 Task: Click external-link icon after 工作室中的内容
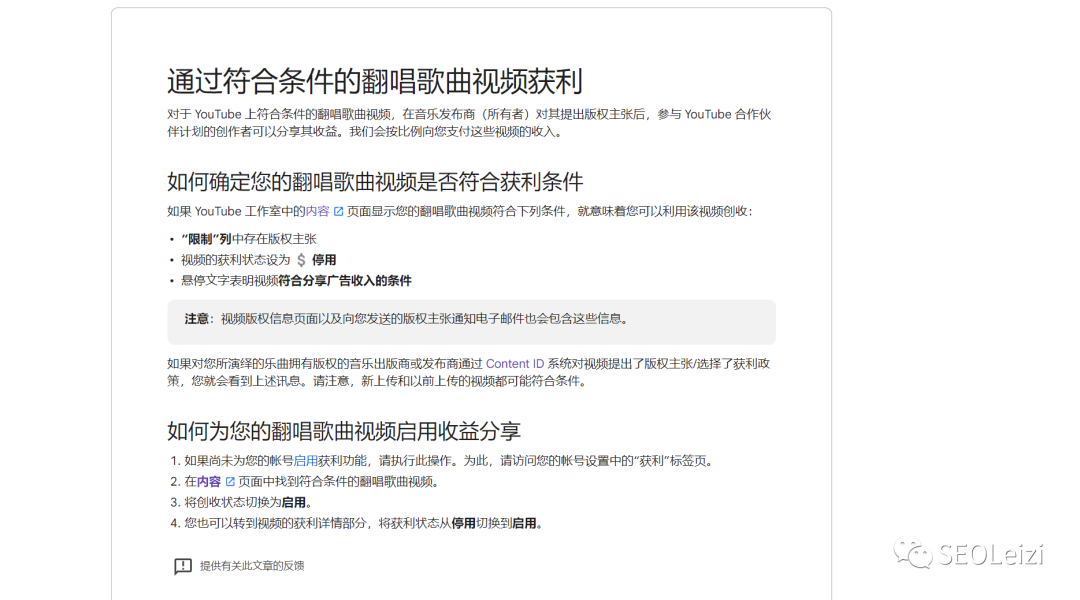coord(338,211)
